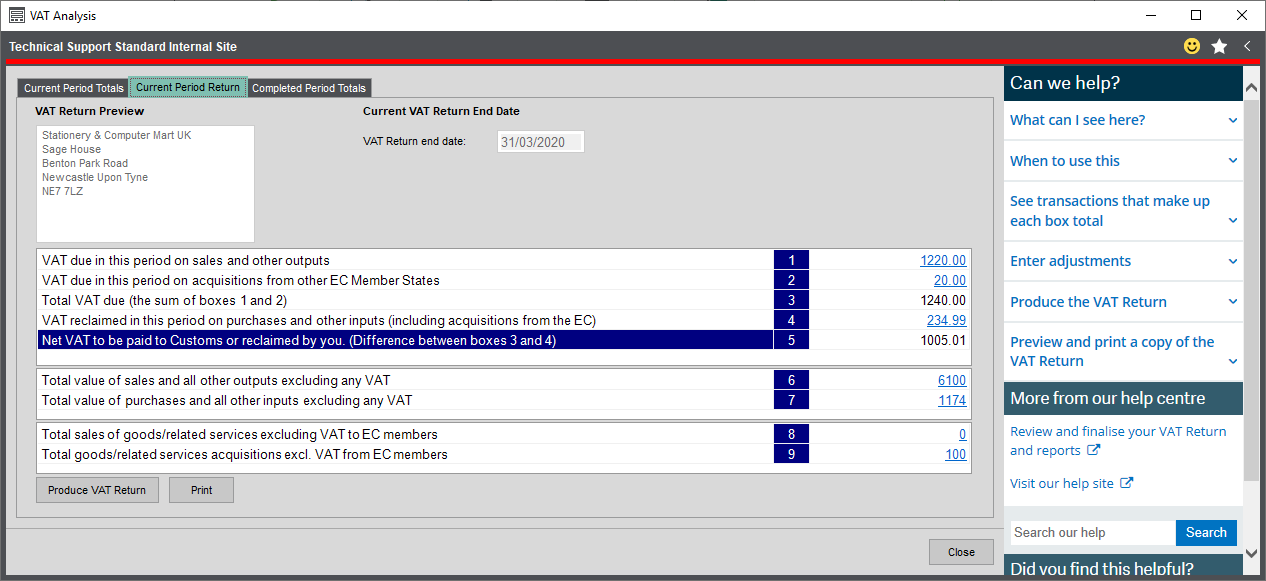Click the star favourites icon in header

1218,45
